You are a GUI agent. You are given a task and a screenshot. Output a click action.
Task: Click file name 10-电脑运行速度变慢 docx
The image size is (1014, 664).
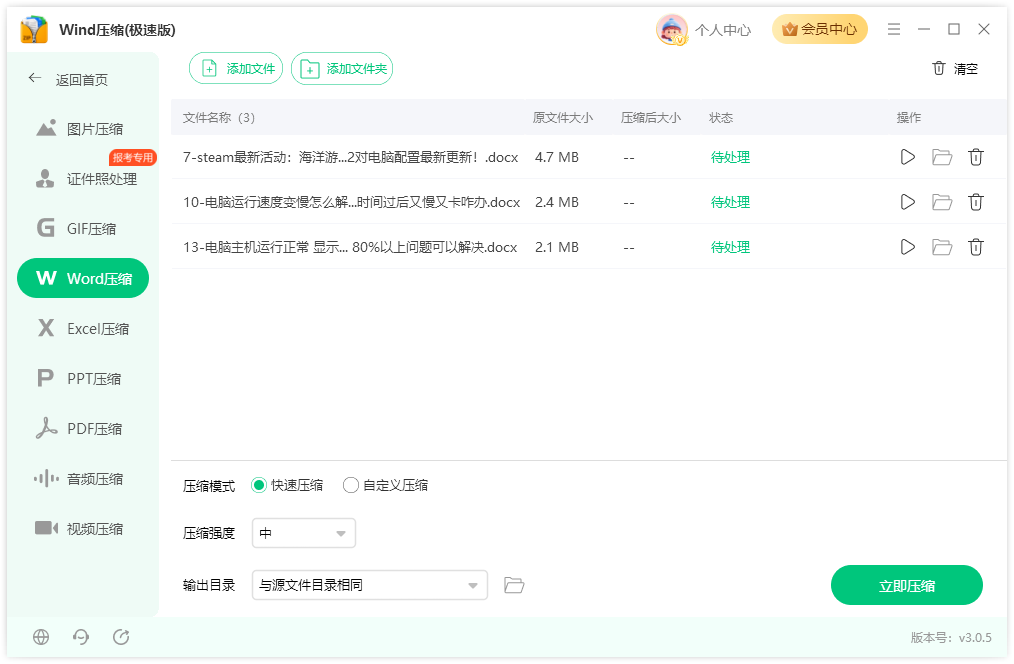pyautogui.click(x=351, y=202)
